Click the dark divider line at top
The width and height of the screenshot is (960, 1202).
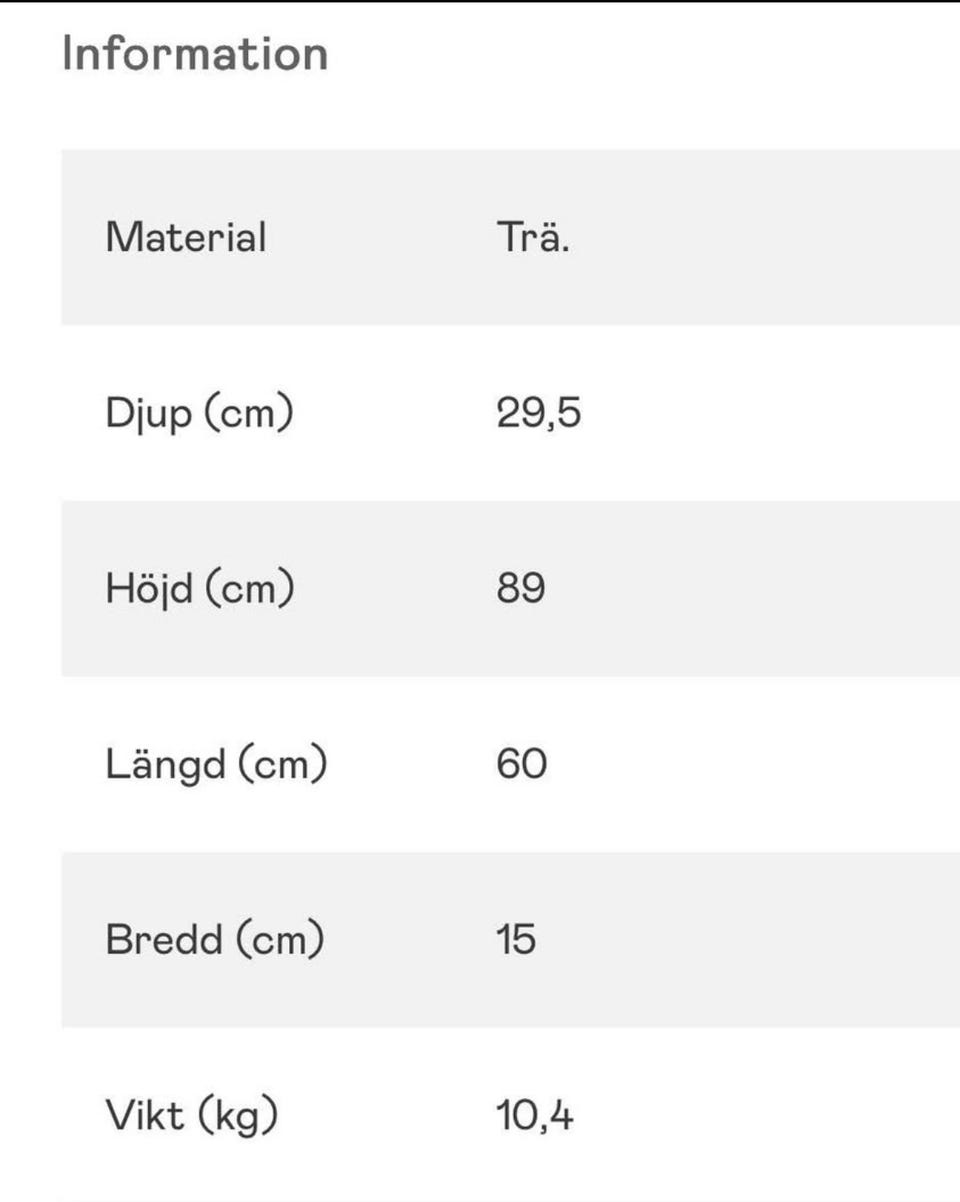pyautogui.click(x=480, y=1)
